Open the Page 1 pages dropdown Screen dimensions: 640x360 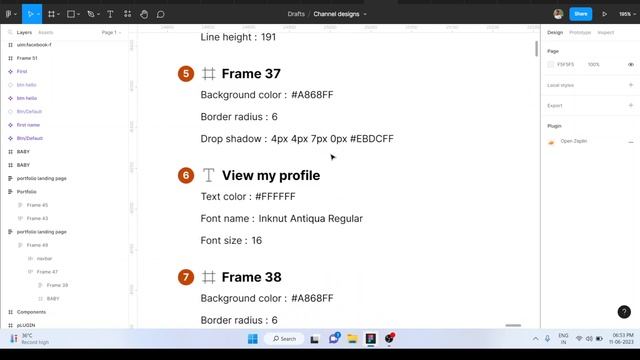pos(111,32)
